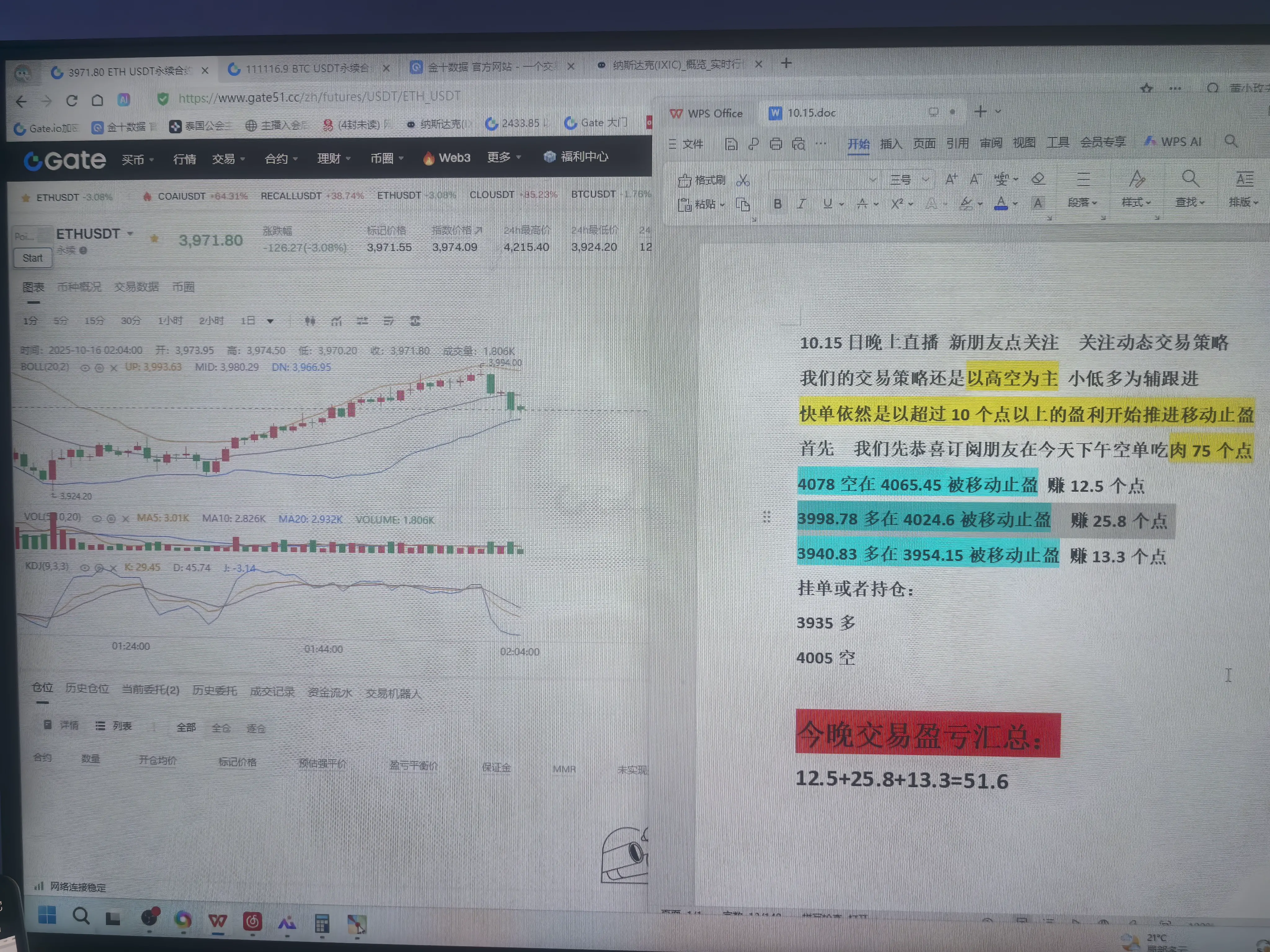The image size is (1270, 952).
Task: Click the print icon in WPS
Action: [776, 144]
